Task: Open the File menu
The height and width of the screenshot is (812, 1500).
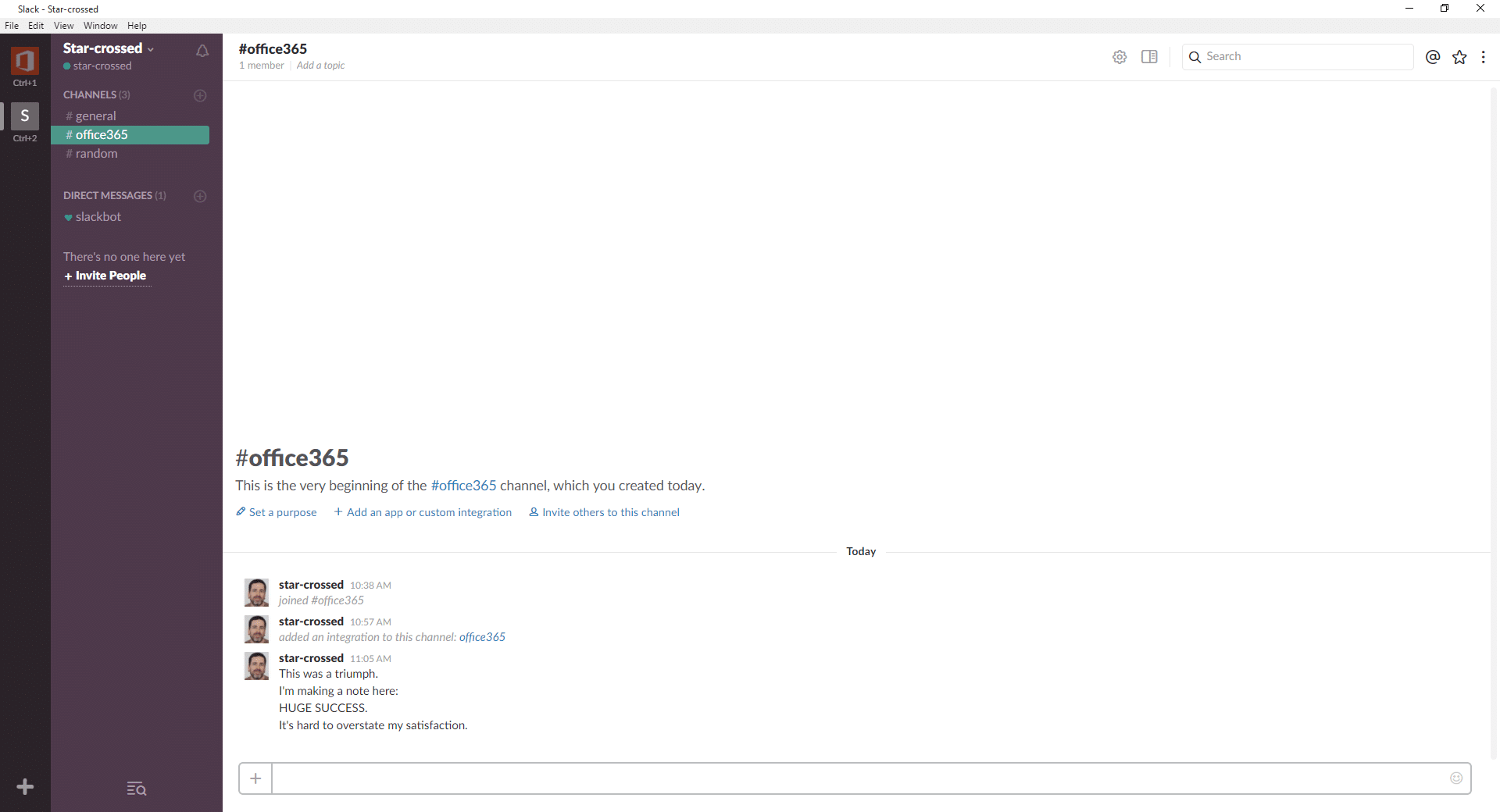Action: coord(12,26)
